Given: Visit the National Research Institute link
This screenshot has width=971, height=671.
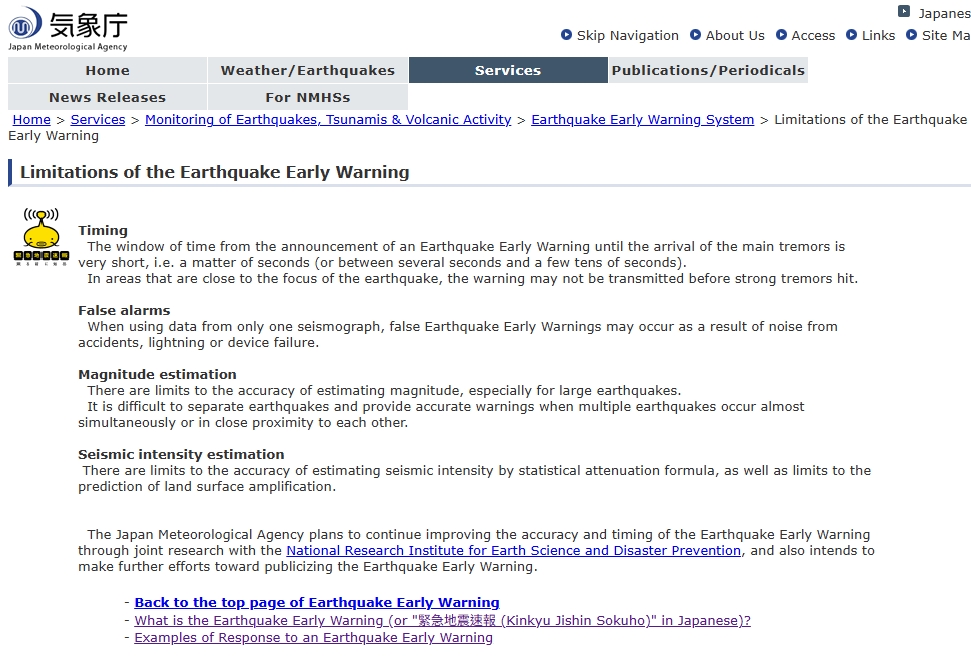Looking at the screenshot, I should tap(513, 551).
